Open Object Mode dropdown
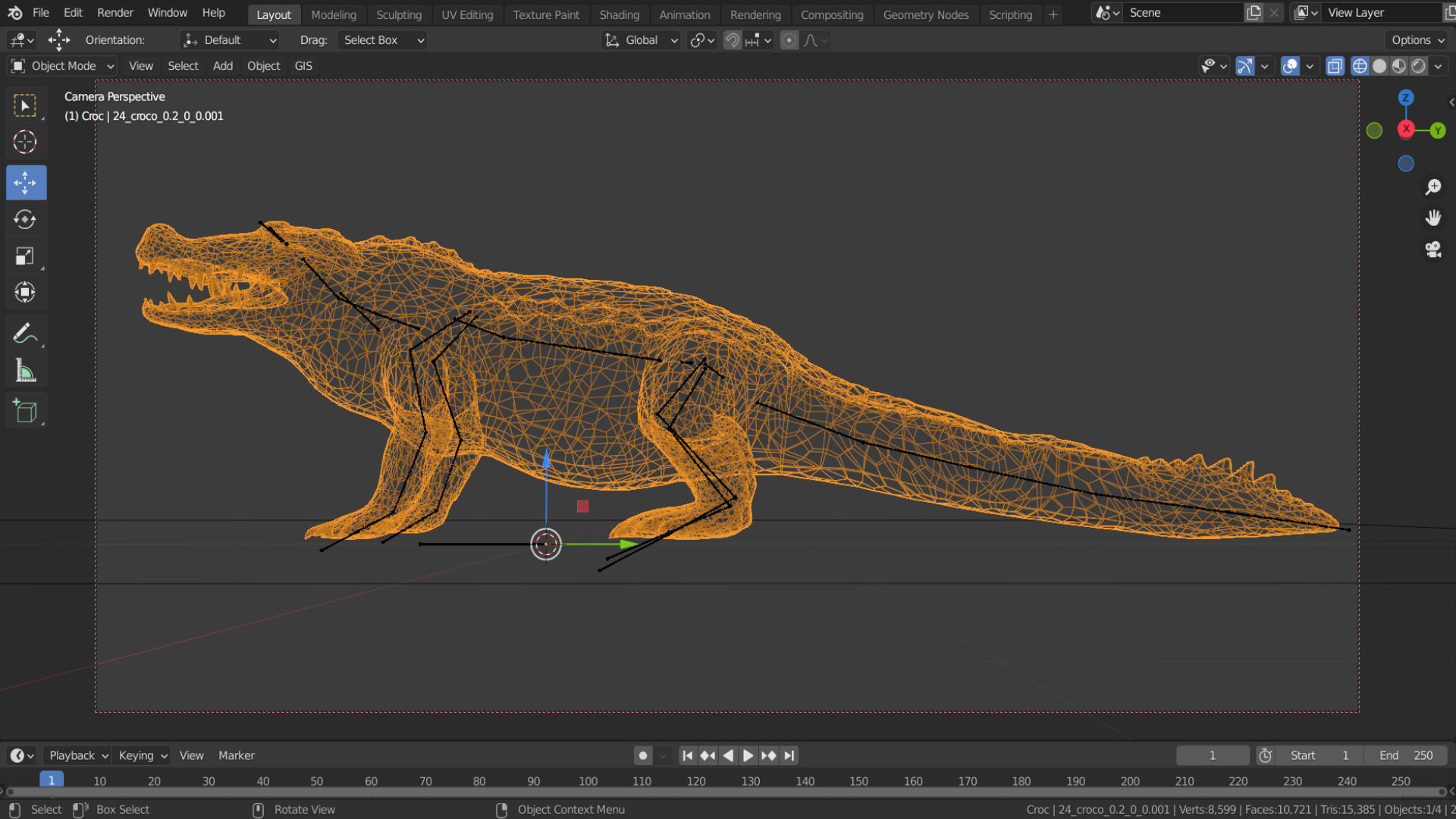Viewport: 1456px width, 819px height. 62,66
